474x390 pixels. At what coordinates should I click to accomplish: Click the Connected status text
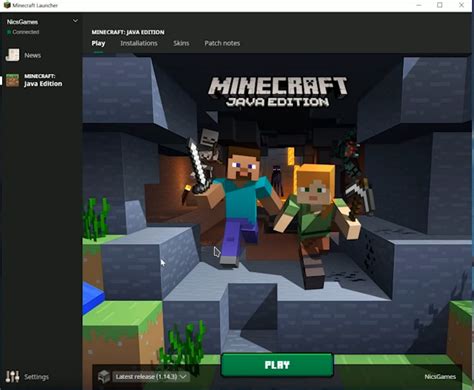point(26,32)
